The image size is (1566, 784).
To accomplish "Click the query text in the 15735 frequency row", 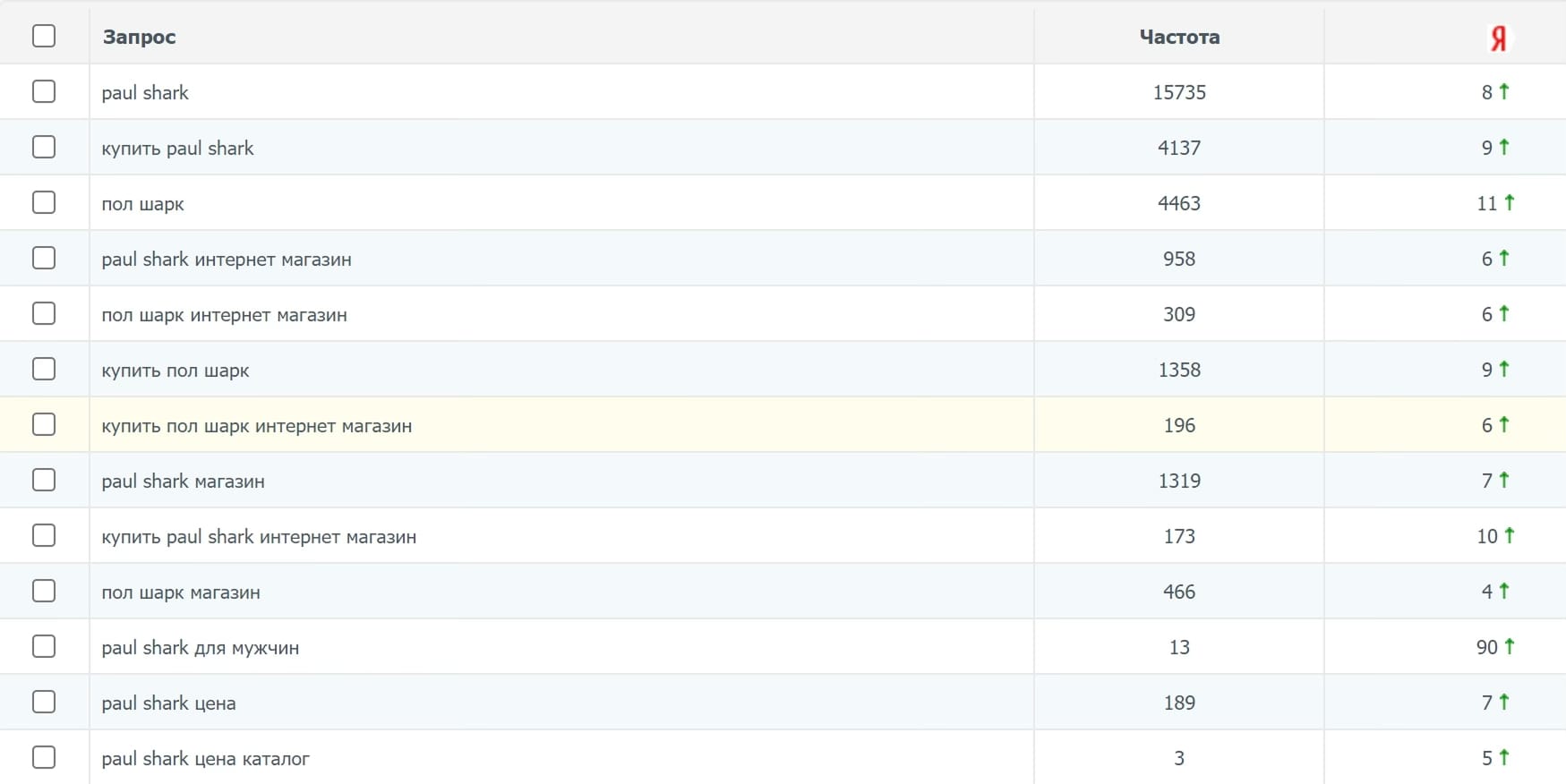I will pos(145,93).
